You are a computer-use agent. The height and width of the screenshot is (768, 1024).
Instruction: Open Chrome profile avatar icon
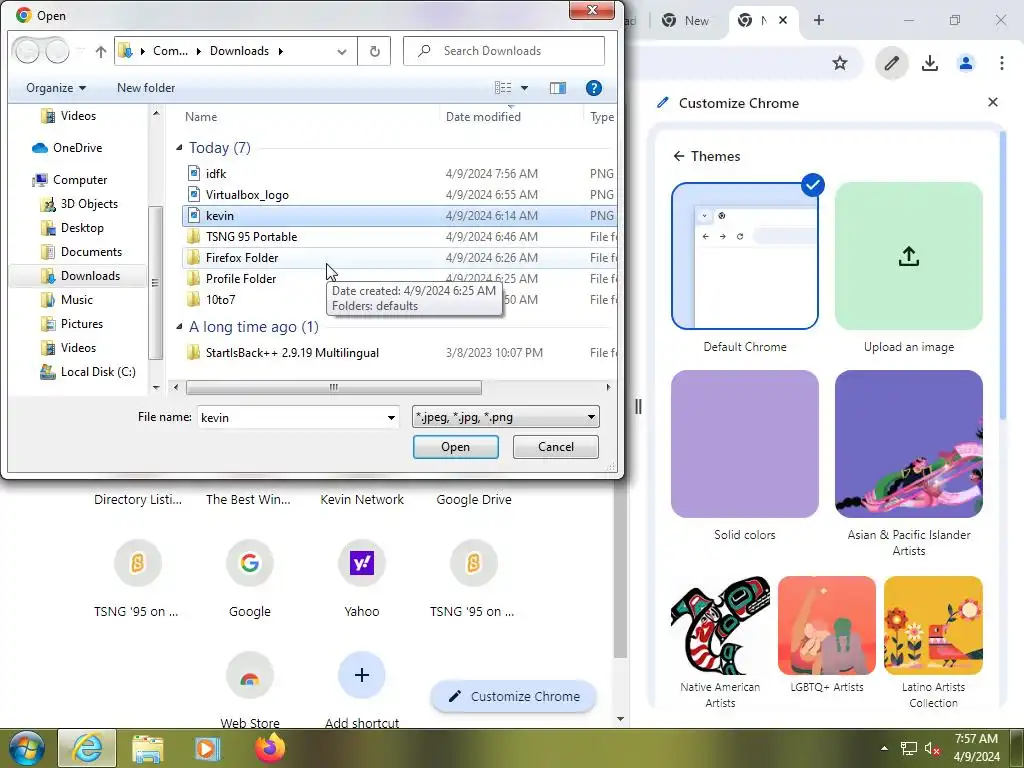pos(965,63)
